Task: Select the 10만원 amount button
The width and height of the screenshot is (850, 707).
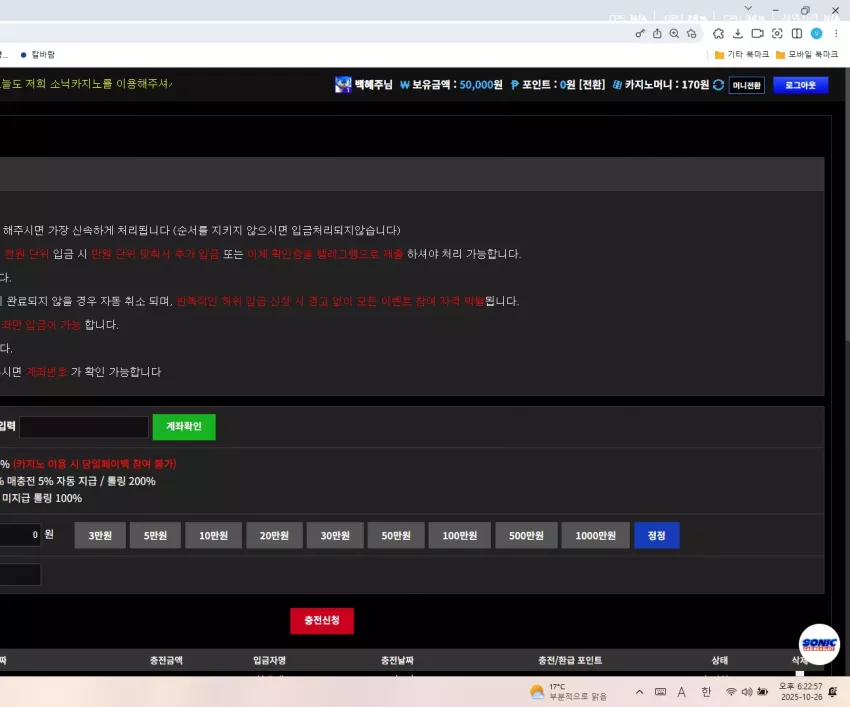Action: click(214, 536)
